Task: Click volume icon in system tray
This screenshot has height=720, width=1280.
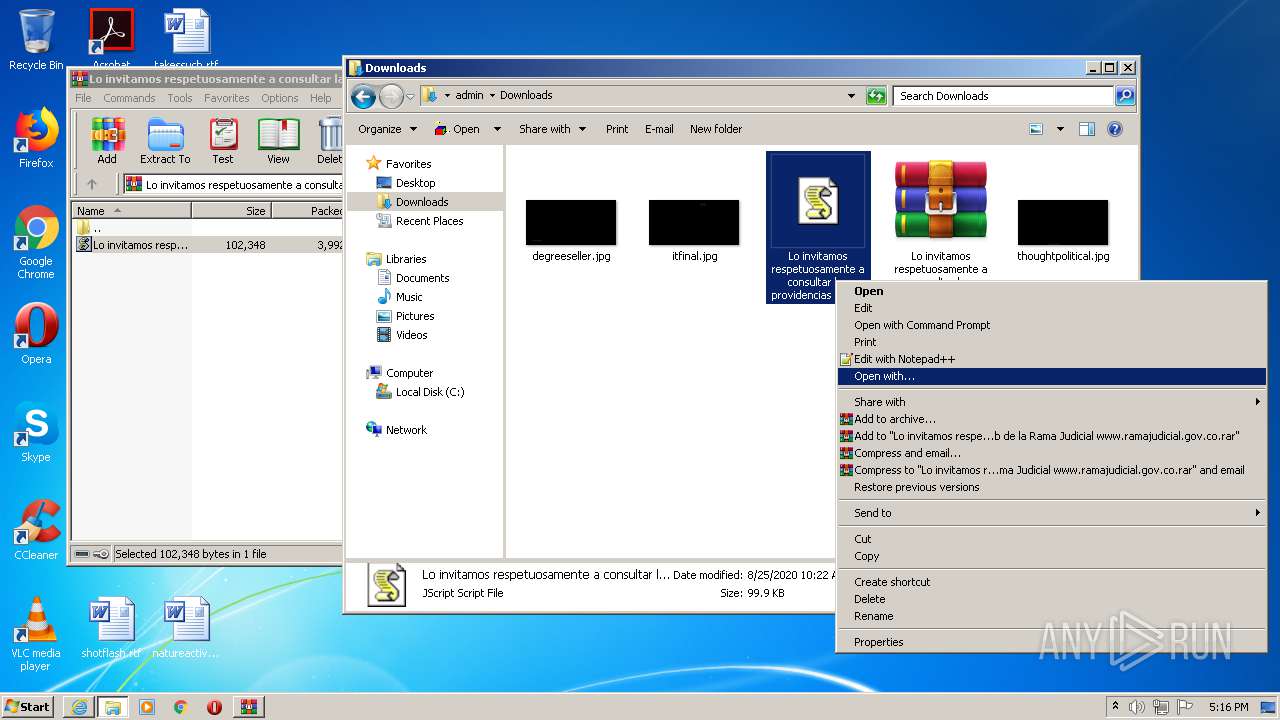Action: click(1137, 707)
